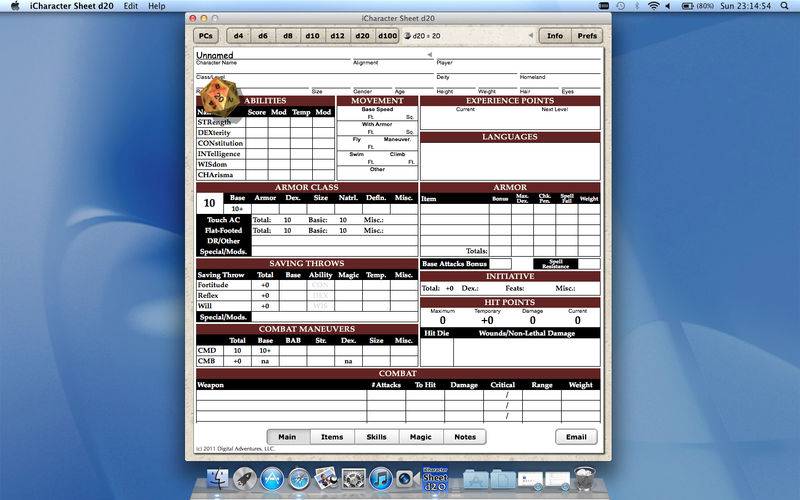Roll a d12 die
The height and width of the screenshot is (500, 800).
click(x=337, y=36)
